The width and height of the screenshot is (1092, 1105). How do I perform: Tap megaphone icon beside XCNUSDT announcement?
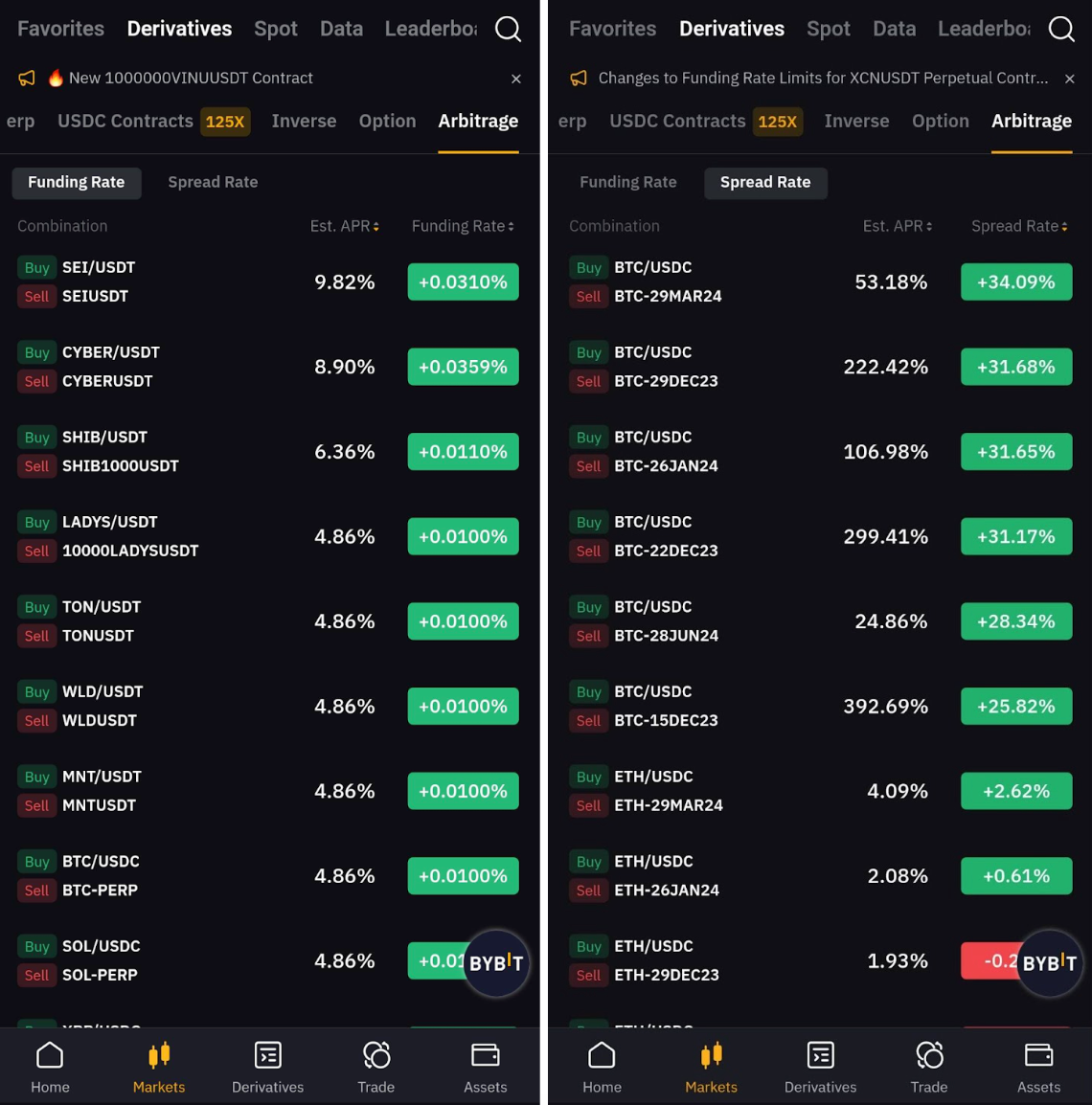[579, 79]
